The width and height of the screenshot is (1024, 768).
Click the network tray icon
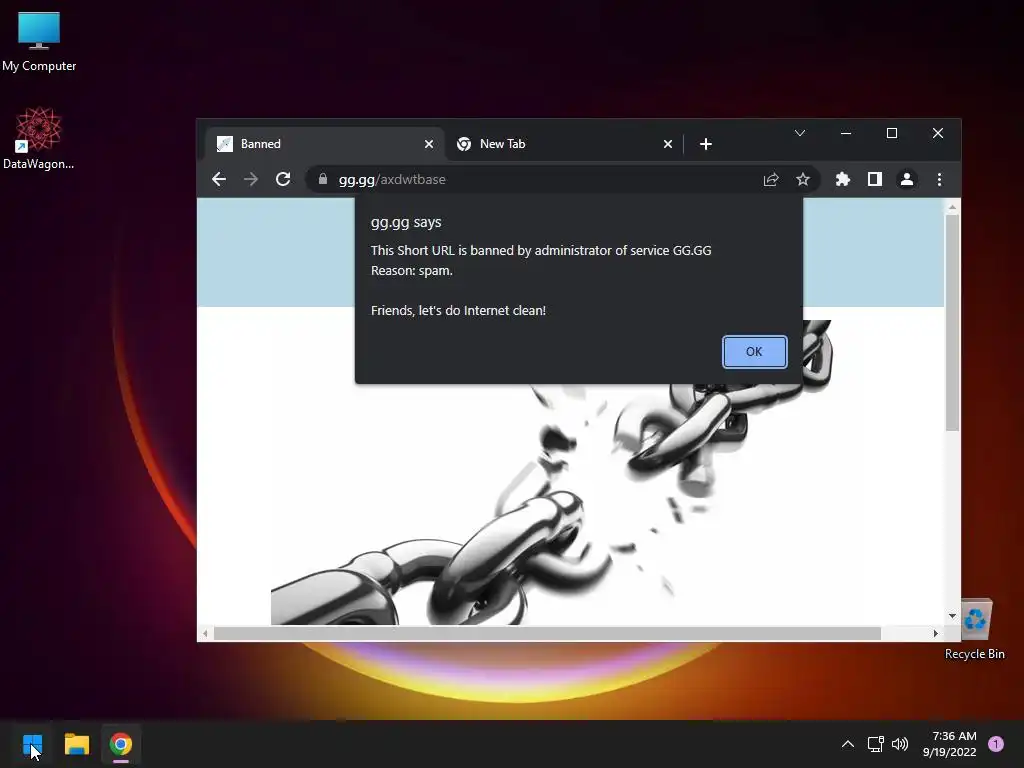pos(875,744)
